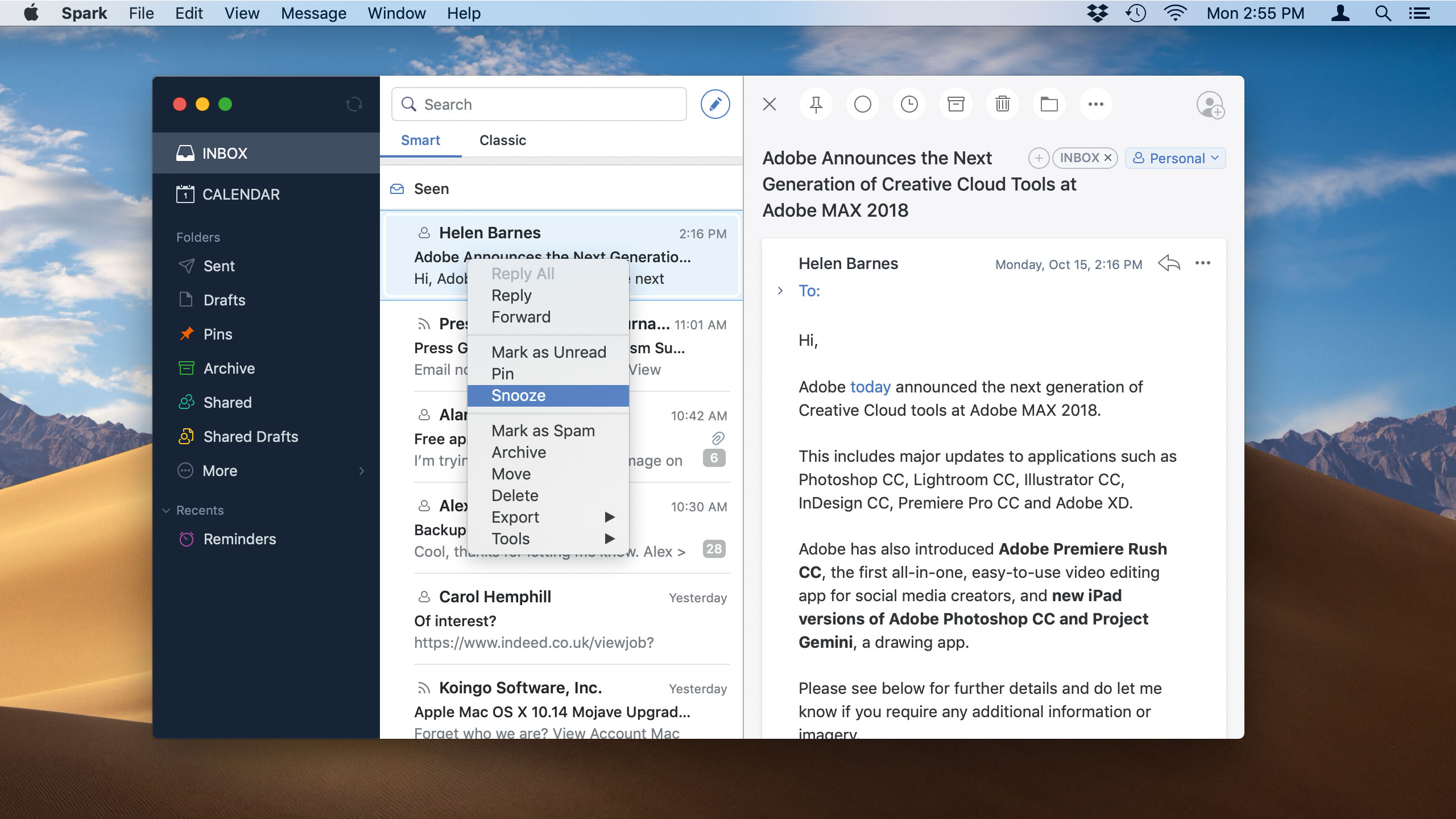Switch to the Classic inbox tab

pos(503,140)
